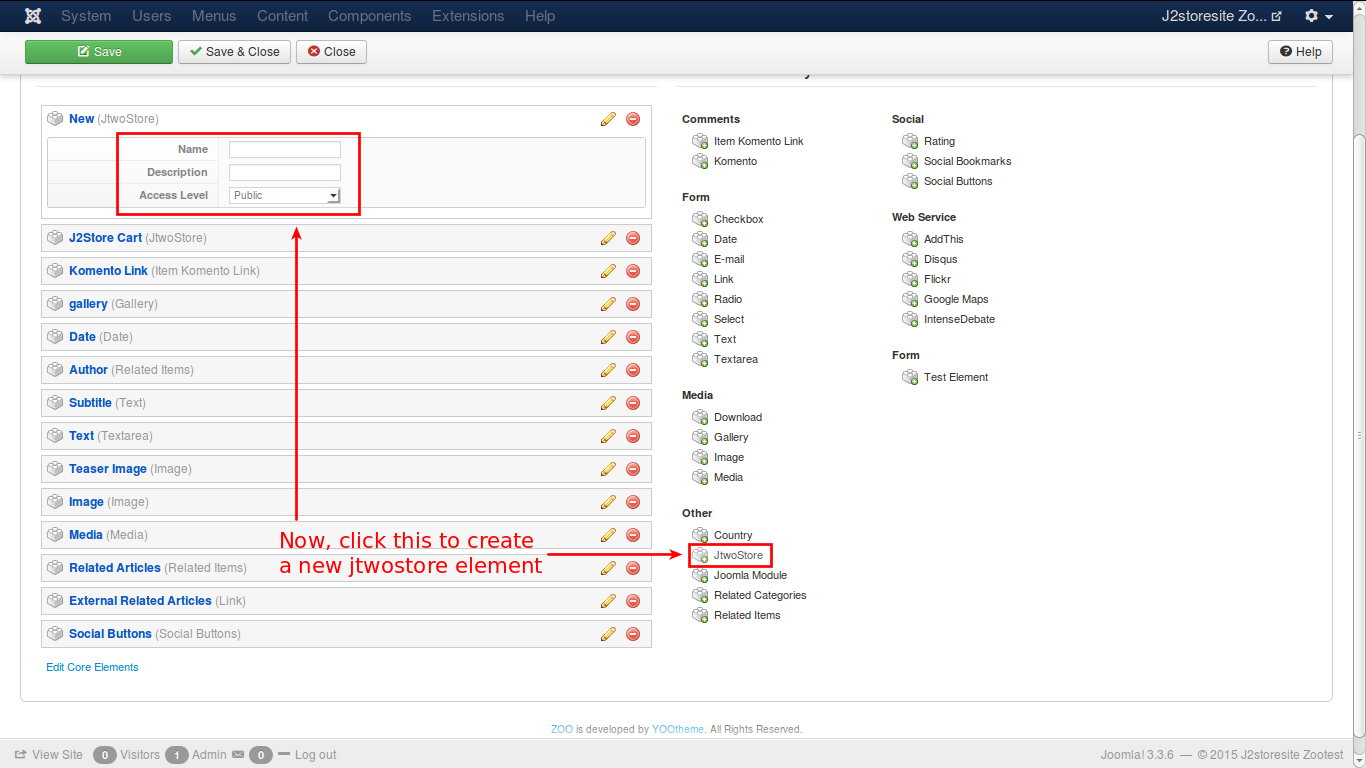Click the Joomla logo icon
The height and width of the screenshot is (768, 1366).
click(35, 16)
